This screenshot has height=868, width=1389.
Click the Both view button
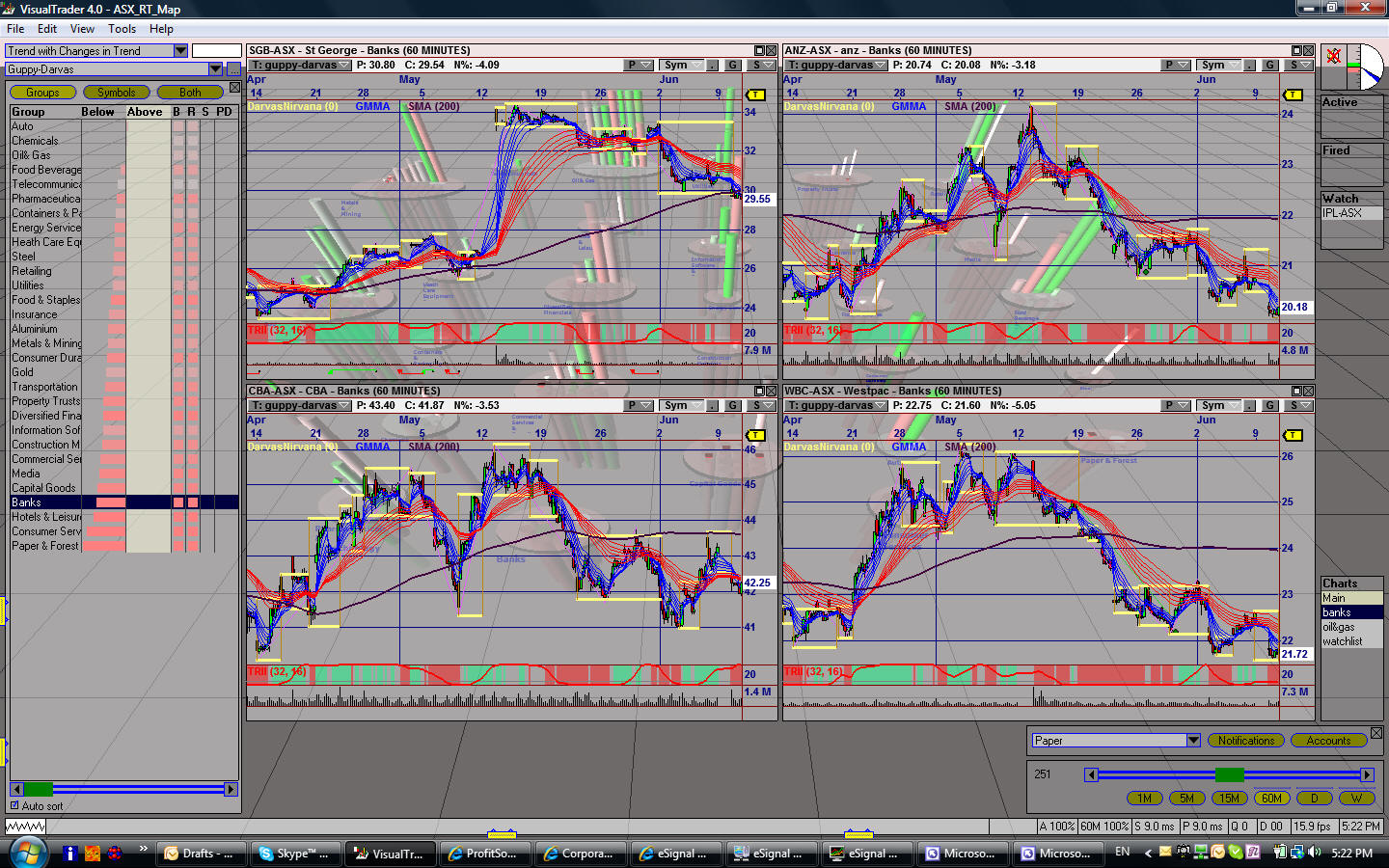pyautogui.click(x=191, y=93)
